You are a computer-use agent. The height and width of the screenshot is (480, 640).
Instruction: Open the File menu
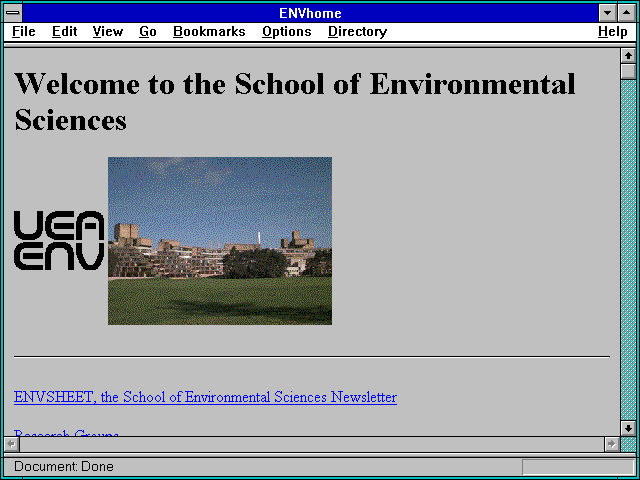pyautogui.click(x=24, y=32)
